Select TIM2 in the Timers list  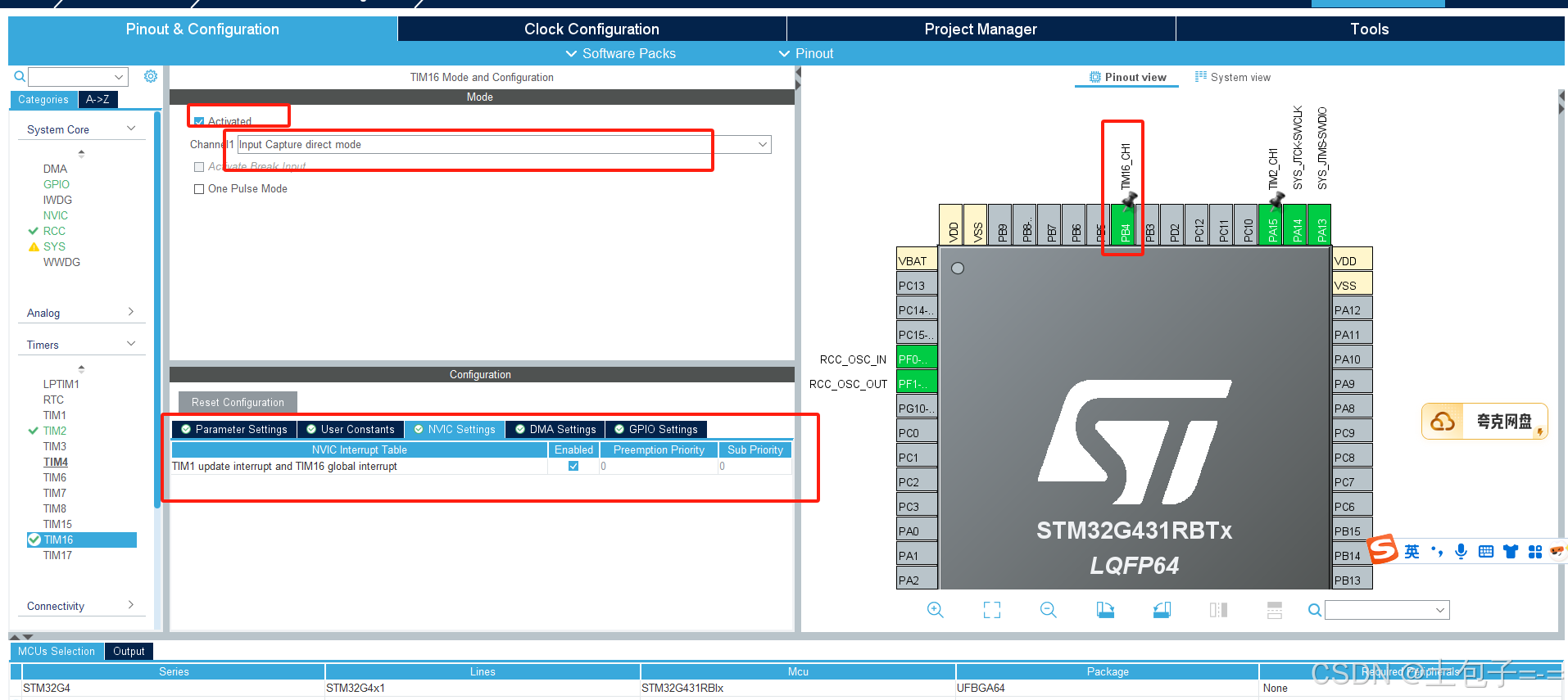click(x=55, y=431)
